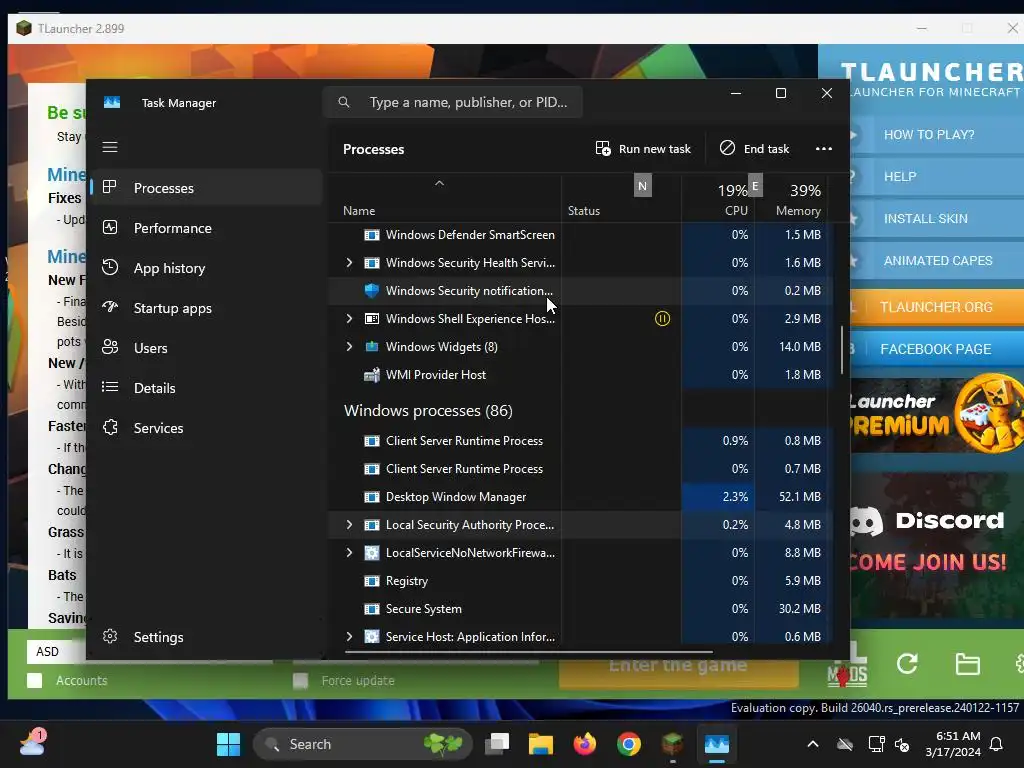Open the Task Manager hamburger navigation menu
This screenshot has height=768, width=1024.
(110, 147)
